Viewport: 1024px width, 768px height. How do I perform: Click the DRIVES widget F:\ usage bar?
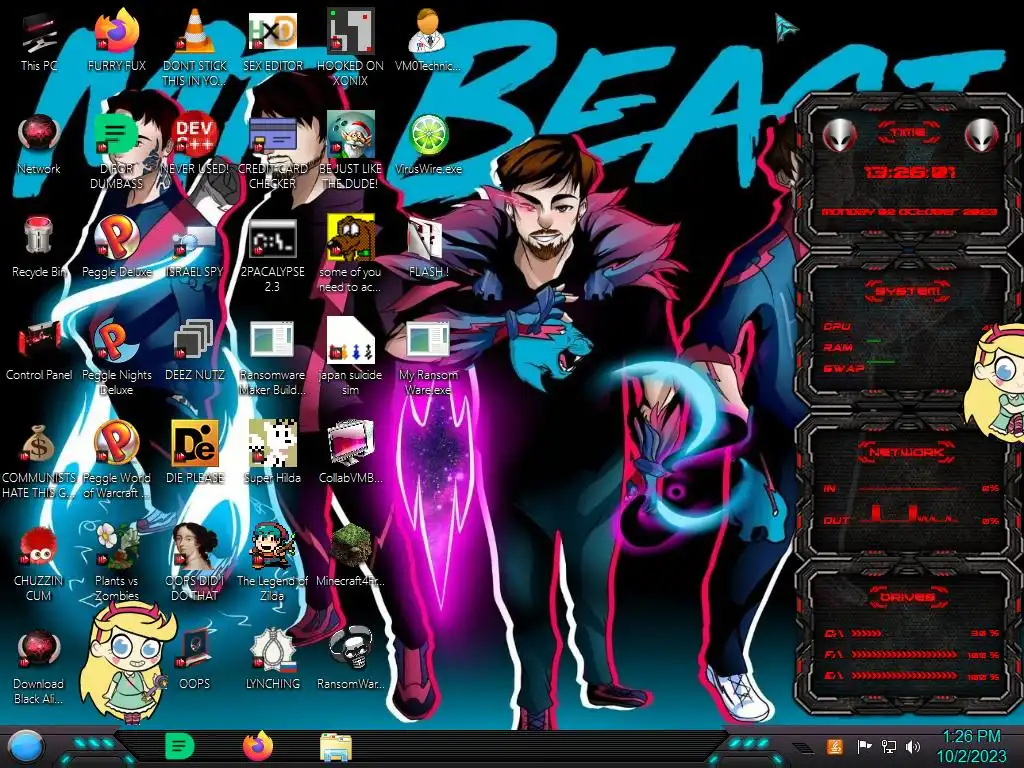[x=904, y=654]
